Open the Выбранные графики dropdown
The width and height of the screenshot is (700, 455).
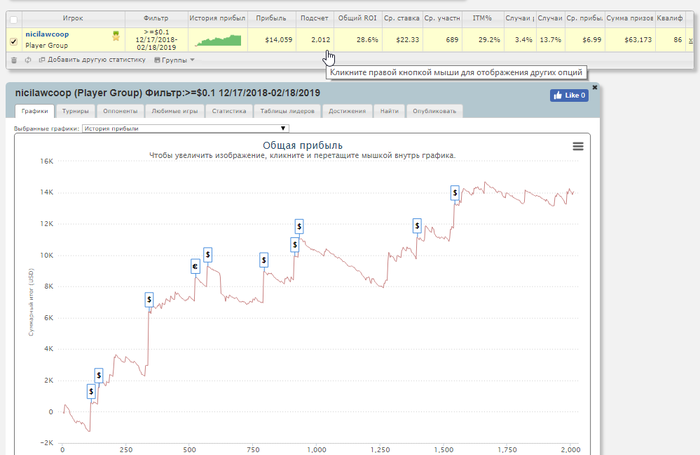pos(186,128)
